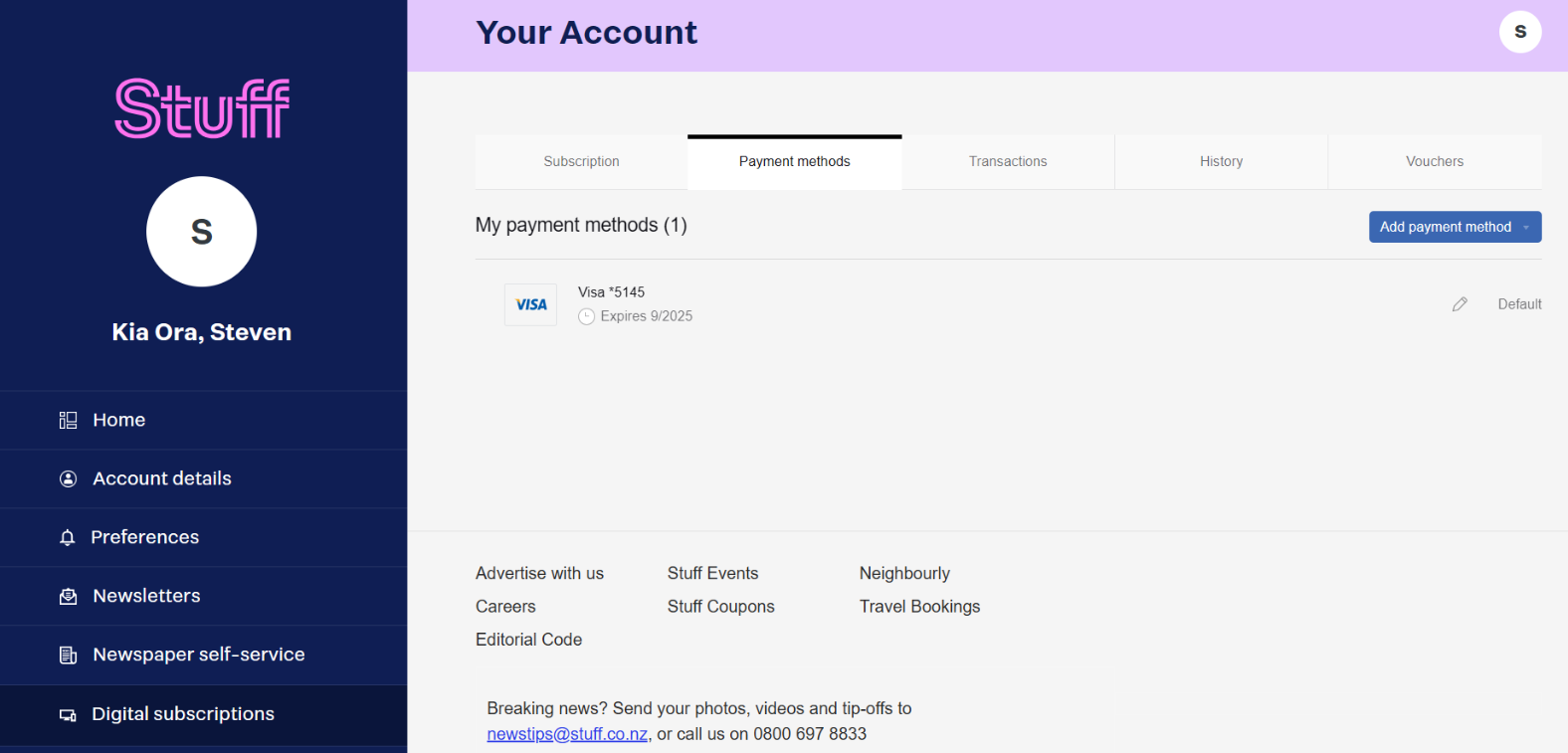Click the large S avatar in sidebar
1568x753 pixels.
tap(202, 232)
